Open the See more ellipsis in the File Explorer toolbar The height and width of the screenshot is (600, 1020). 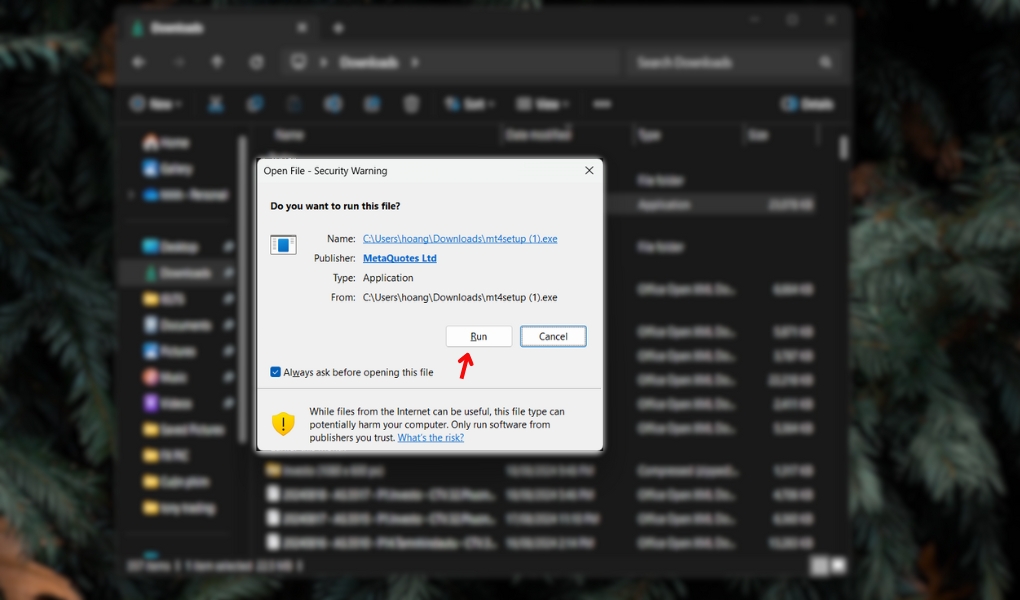pyautogui.click(x=602, y=104)
